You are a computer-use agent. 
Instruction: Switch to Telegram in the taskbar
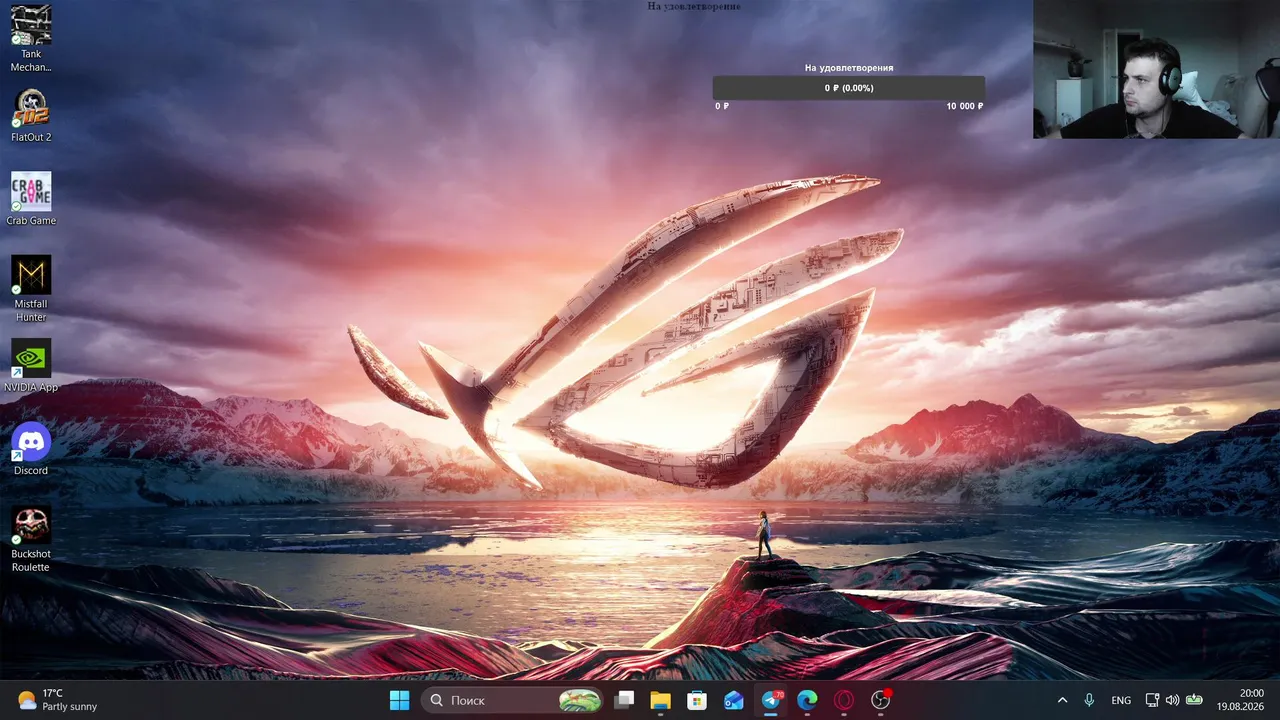pos(771,701)
